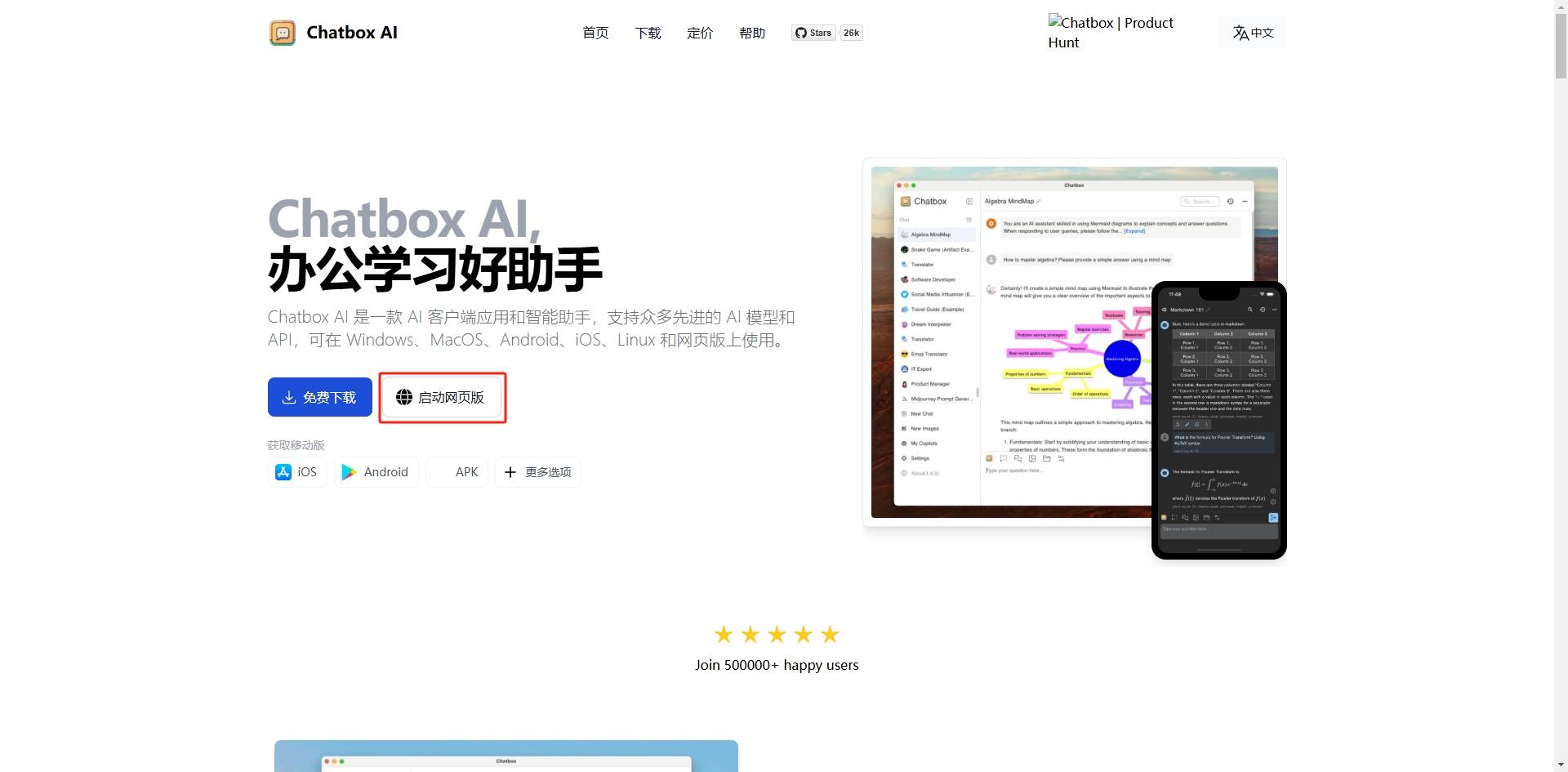Screen dimensions: 1568x772
Task: Click the GitHub Stars badge
Action: [813, 33]
